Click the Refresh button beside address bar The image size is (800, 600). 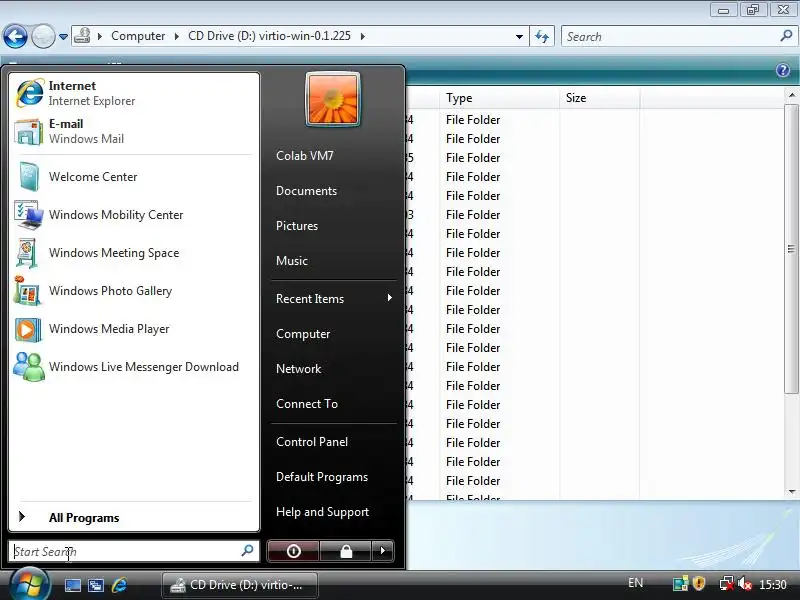click(542, 36)
